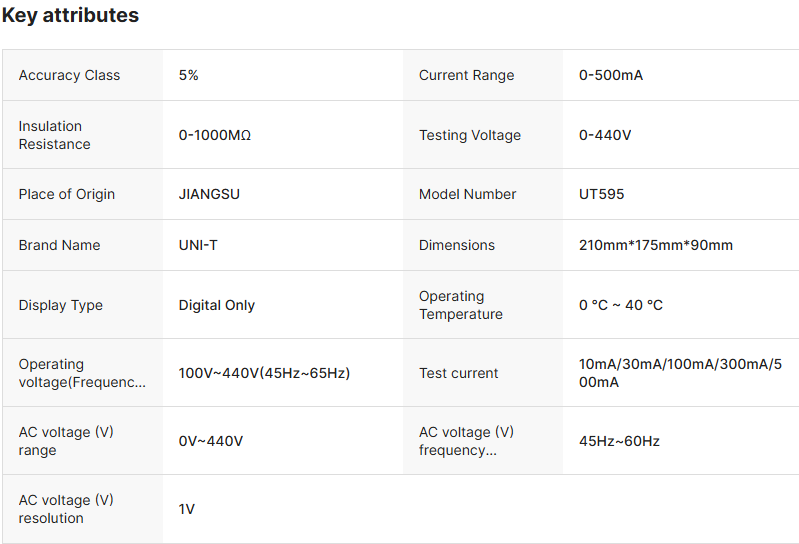Click the Insulation Resistance label
The image size is (799, 544).
click(x=55, y=135)
